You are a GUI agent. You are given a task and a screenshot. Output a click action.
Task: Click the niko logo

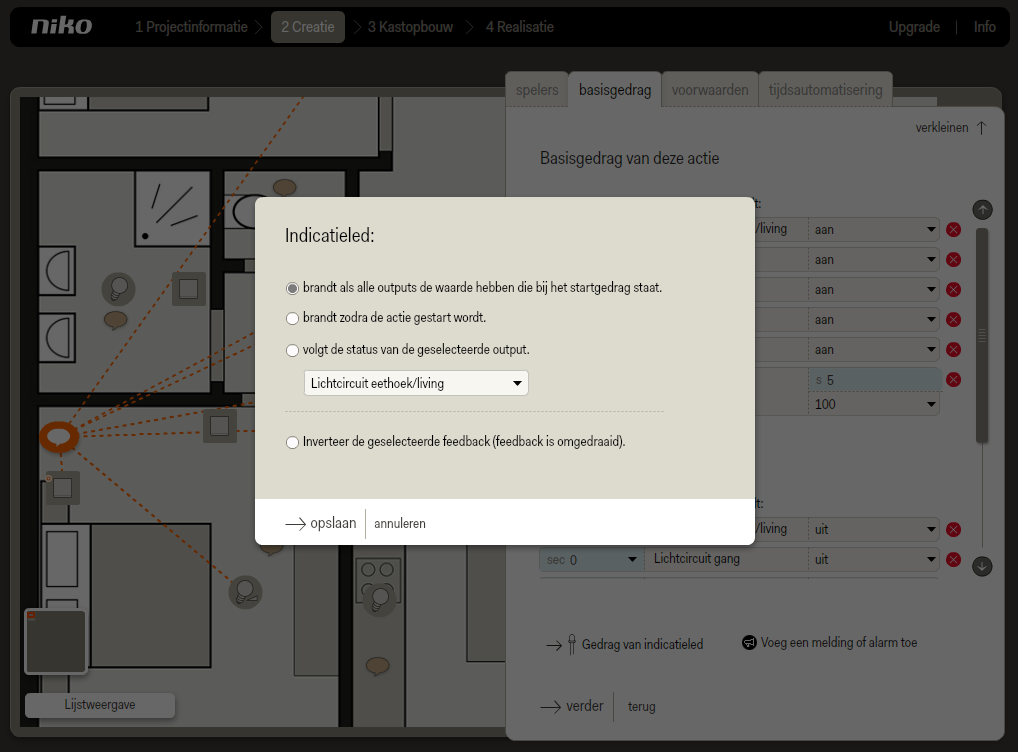62,26
